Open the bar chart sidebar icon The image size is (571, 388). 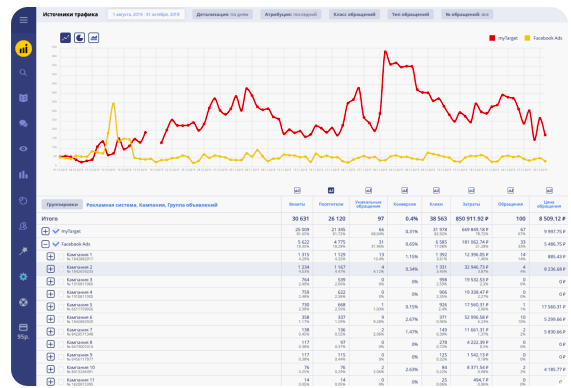coord(23,175)
